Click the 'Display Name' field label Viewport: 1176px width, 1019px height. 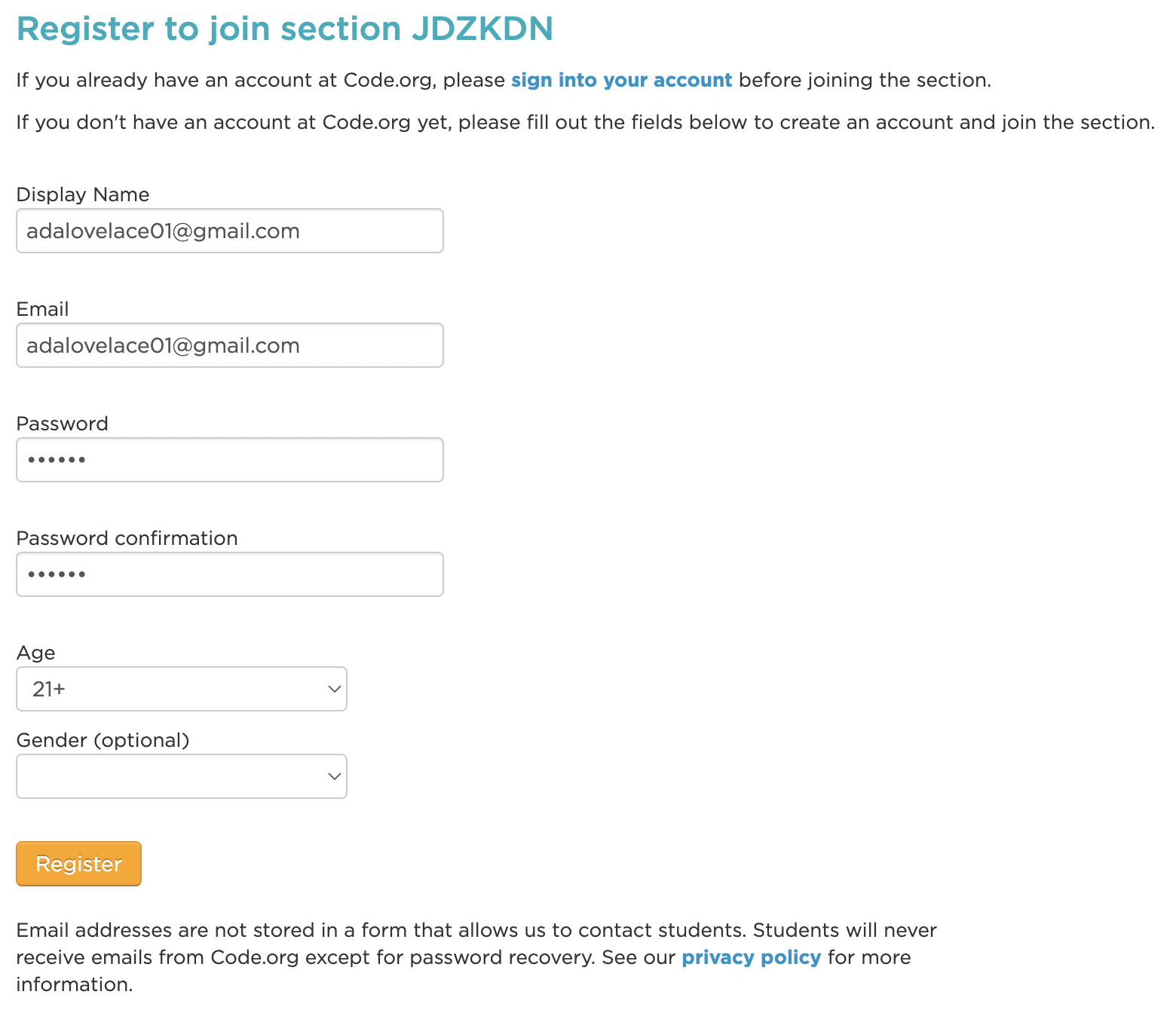[x=83, y=194]
